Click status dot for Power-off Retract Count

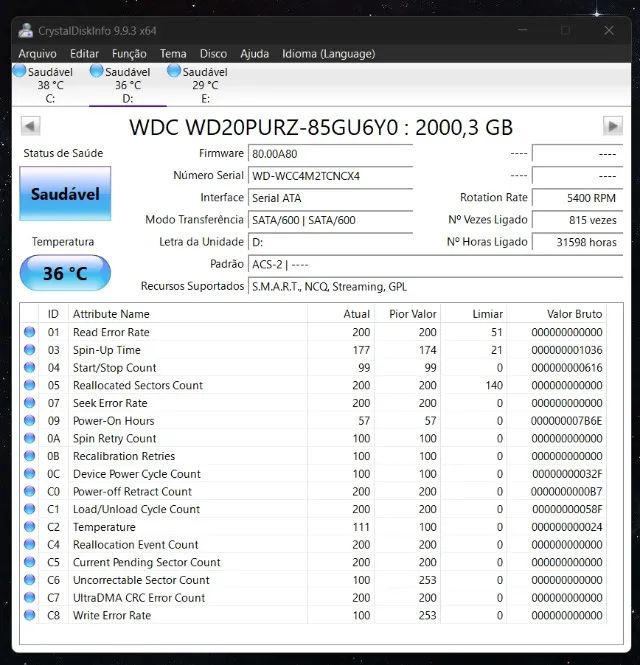[x=29, y=491]
